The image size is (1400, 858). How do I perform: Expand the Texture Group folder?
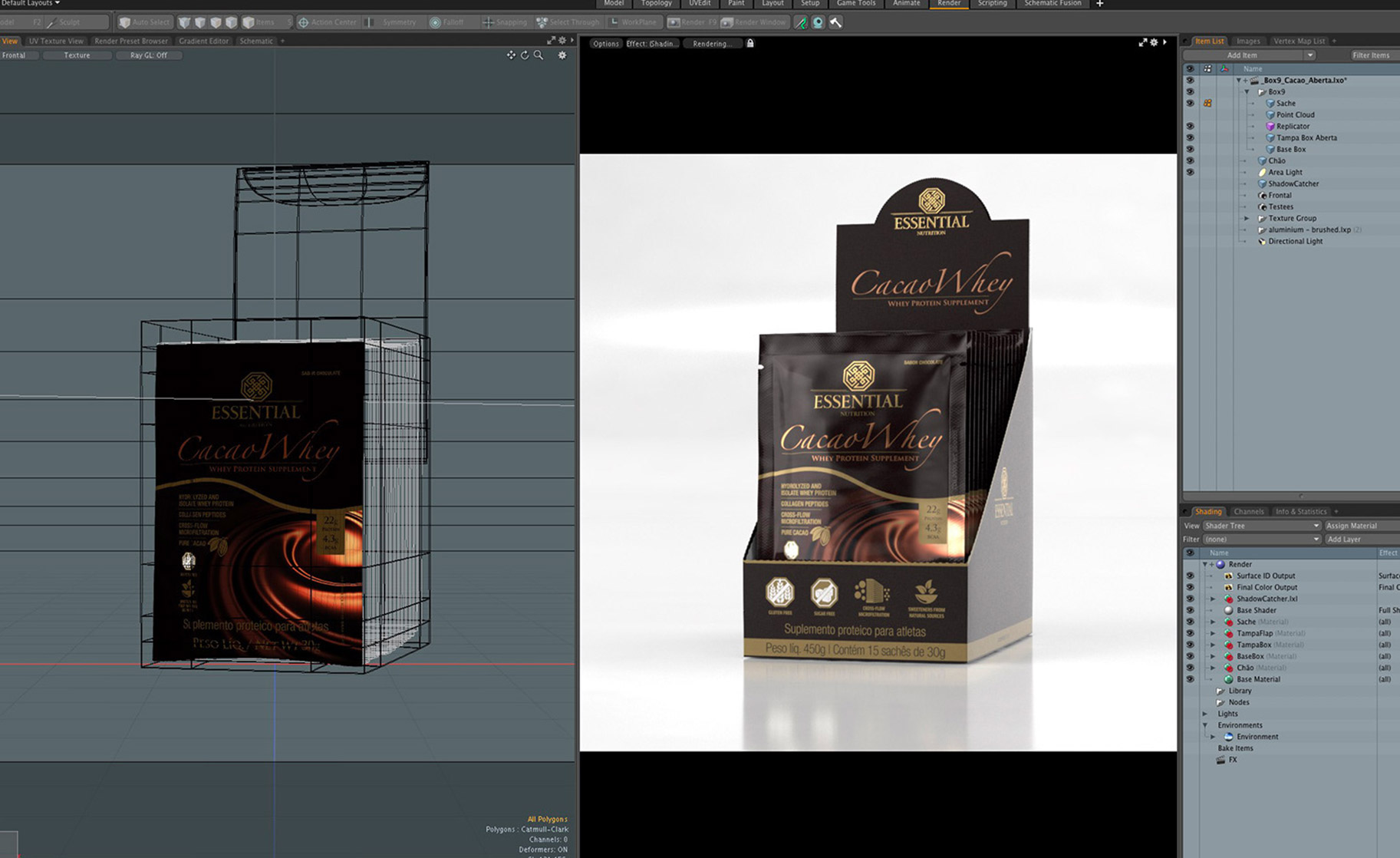click(1247, 219)
